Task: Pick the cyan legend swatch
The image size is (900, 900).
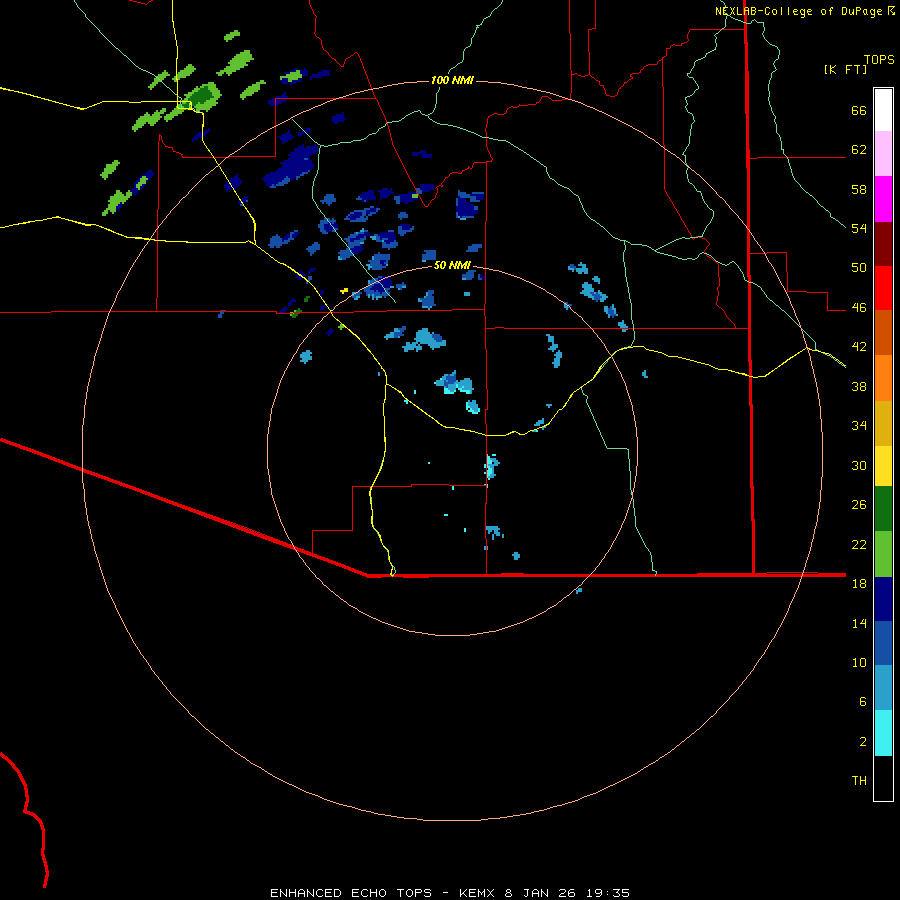Action: tap(883, 733)
